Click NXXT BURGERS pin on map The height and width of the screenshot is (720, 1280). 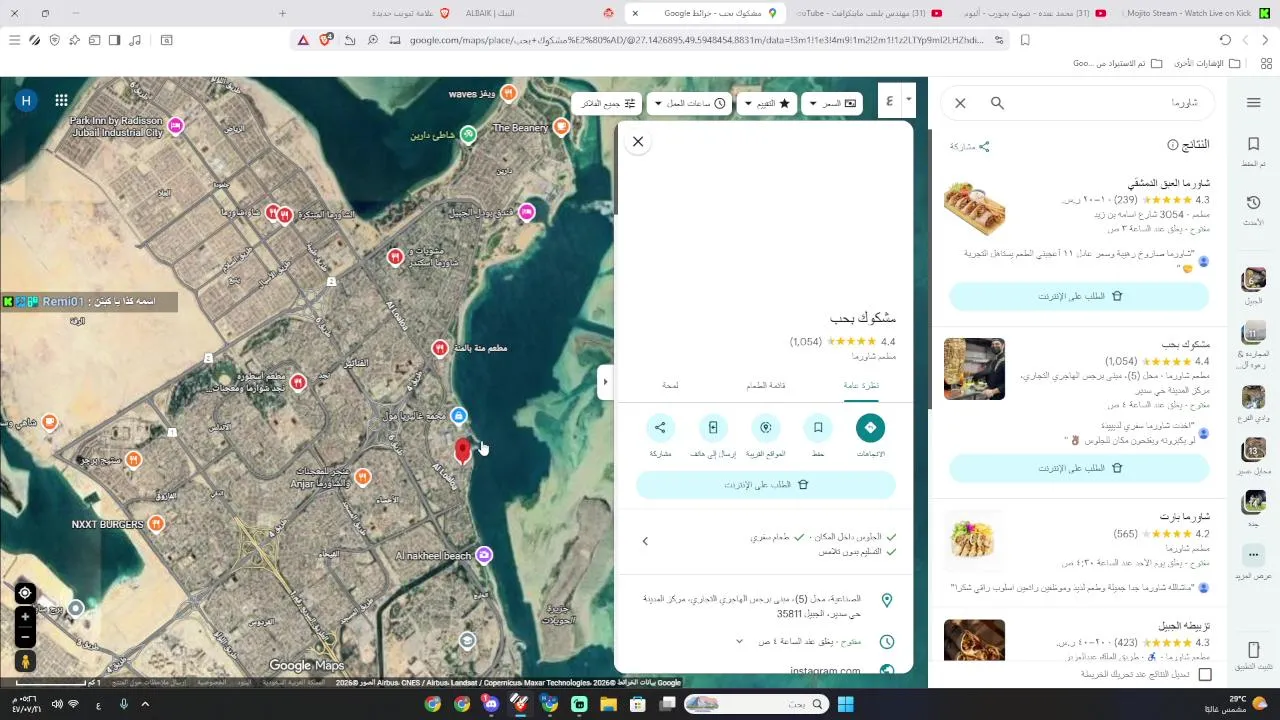(155, 524)
